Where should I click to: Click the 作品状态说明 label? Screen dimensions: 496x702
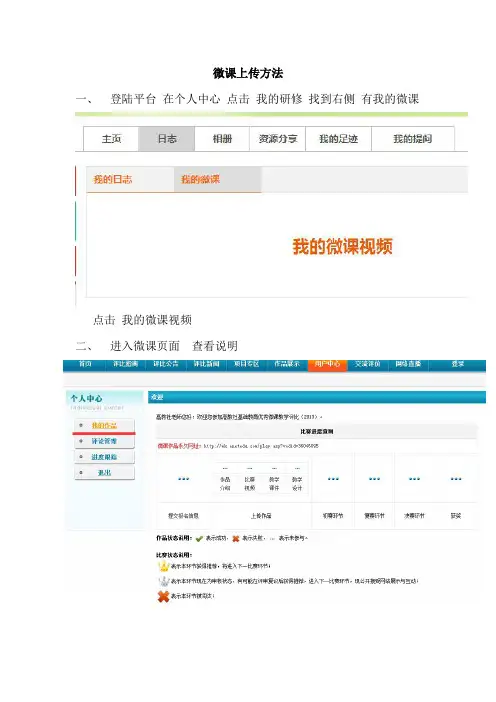click(174, 538)
